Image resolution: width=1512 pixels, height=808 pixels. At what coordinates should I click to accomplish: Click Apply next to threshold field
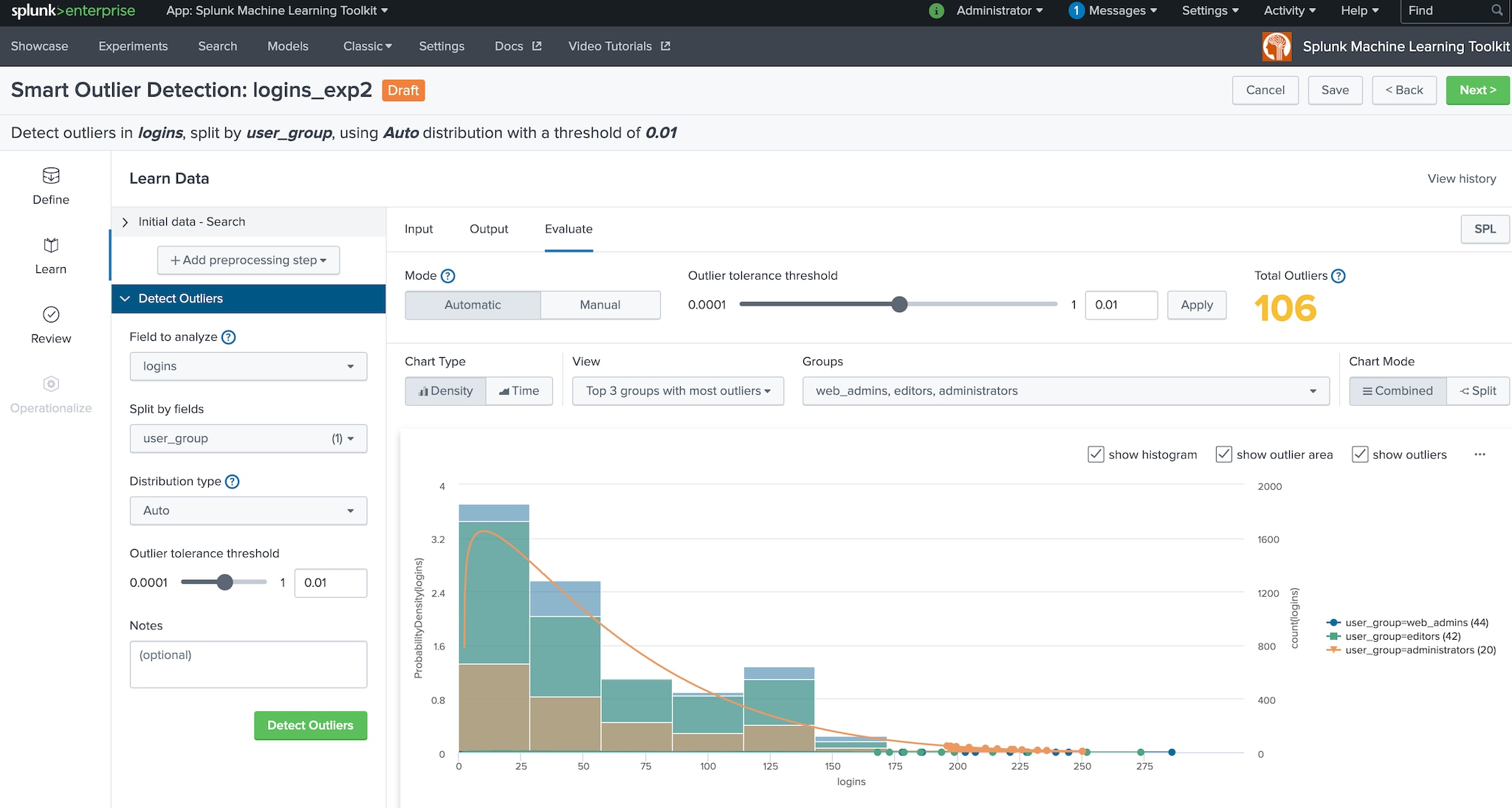pos(1197,305)
